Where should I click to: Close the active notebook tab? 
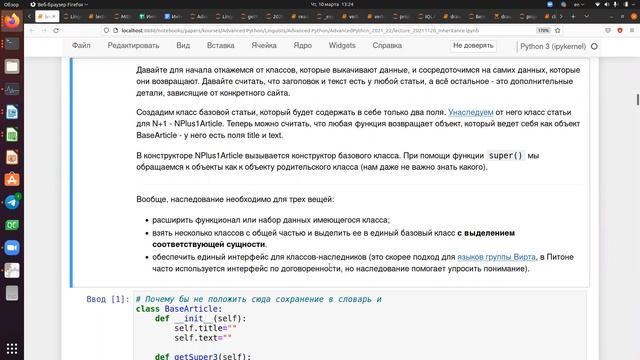(x=54, y=17)
